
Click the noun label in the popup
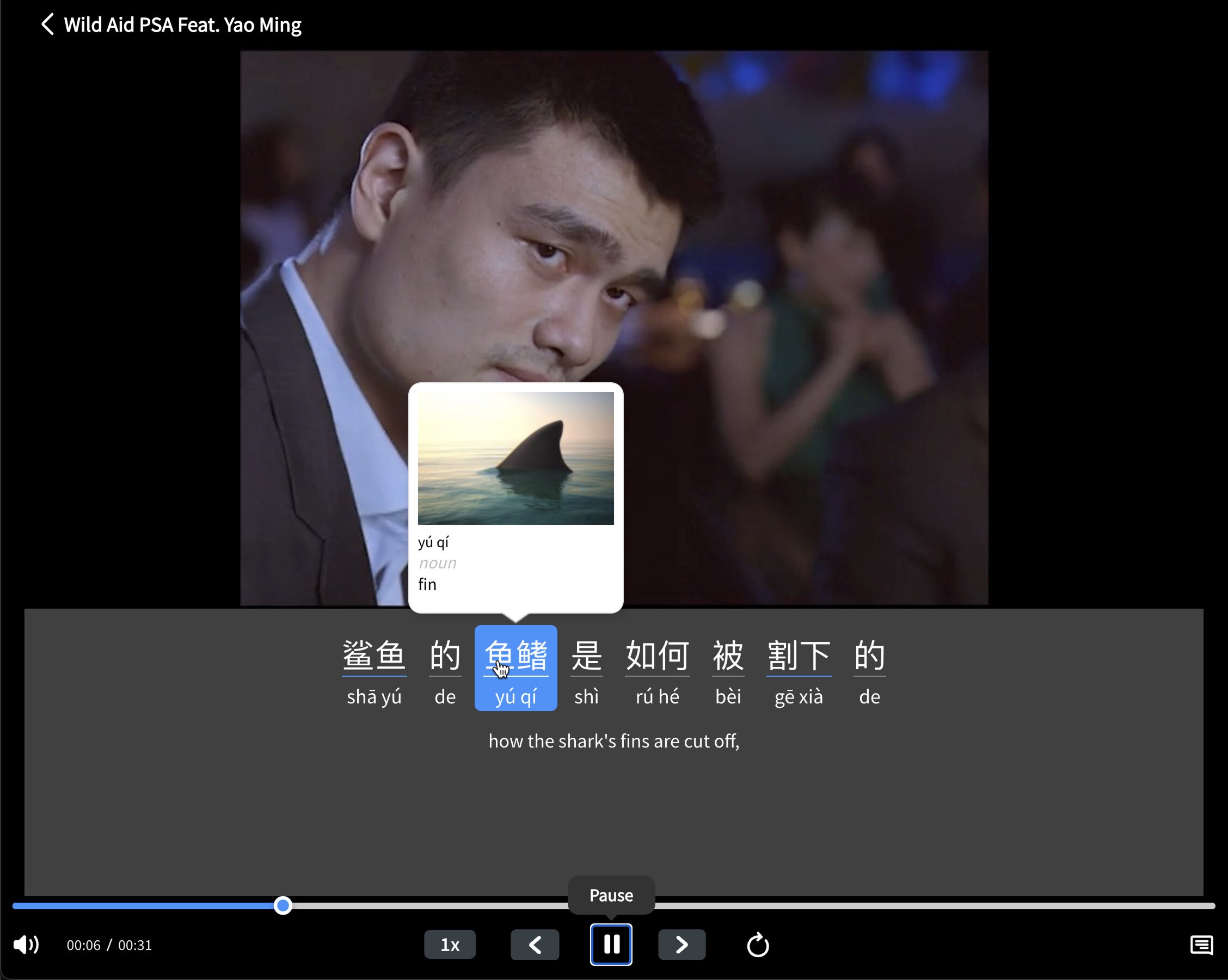(x=437, y=562)
